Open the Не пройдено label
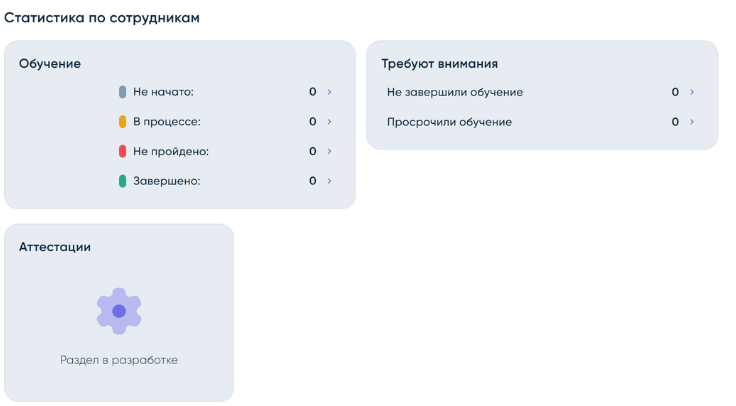 [171, 152]
